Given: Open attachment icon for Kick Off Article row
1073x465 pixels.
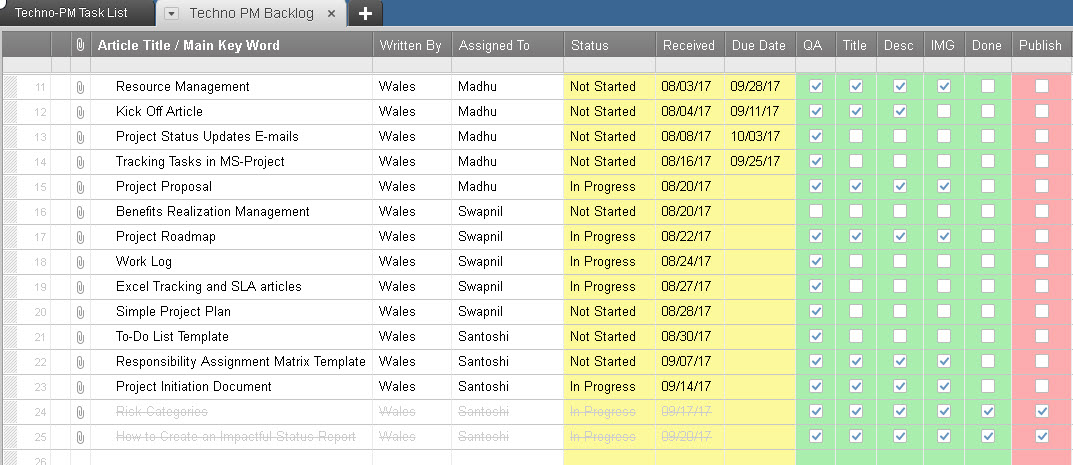Looking at the screenshot, I should click(x=80, y=111).
